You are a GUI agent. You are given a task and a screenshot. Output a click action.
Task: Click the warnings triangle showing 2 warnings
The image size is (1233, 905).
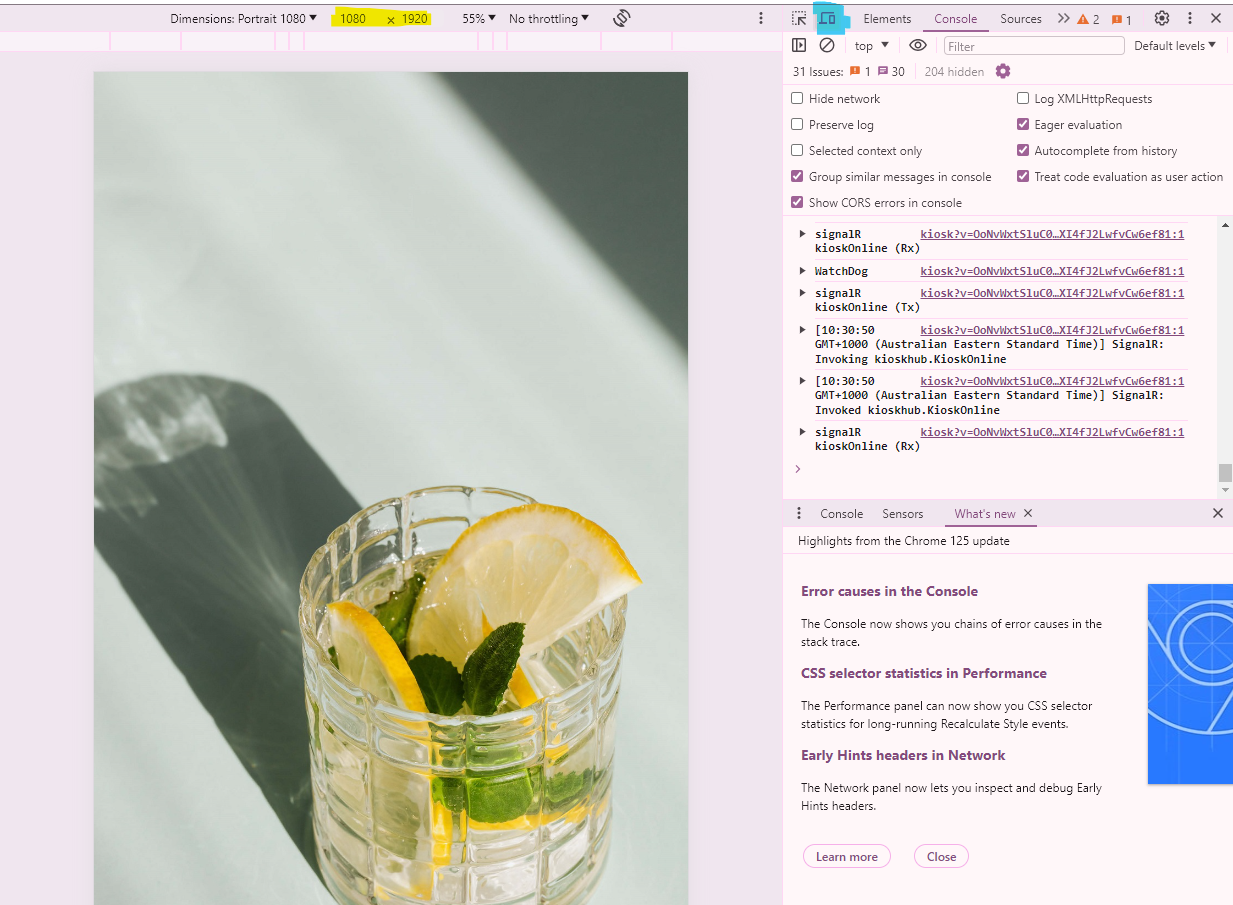[1087, 18]
